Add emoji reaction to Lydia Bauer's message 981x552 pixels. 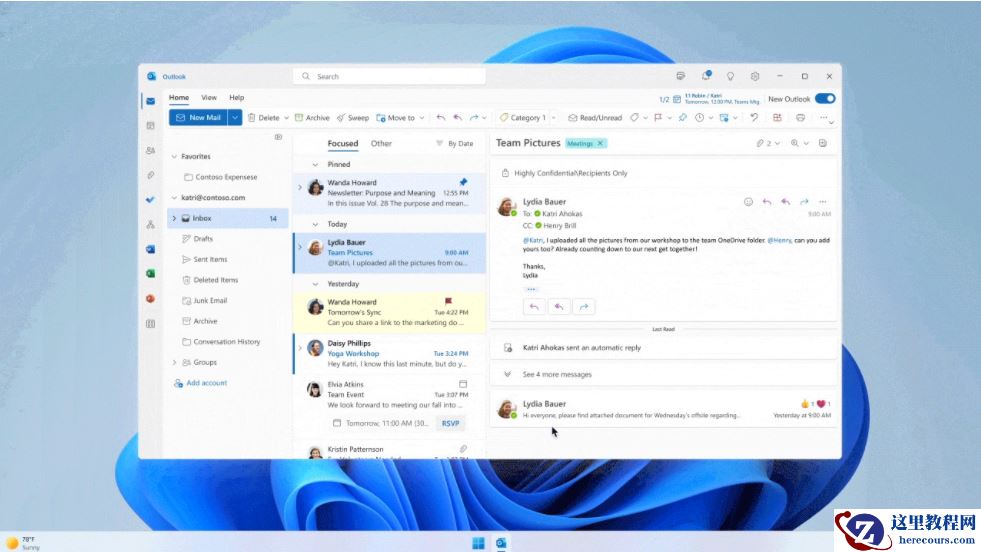click(x=748, y=202)
